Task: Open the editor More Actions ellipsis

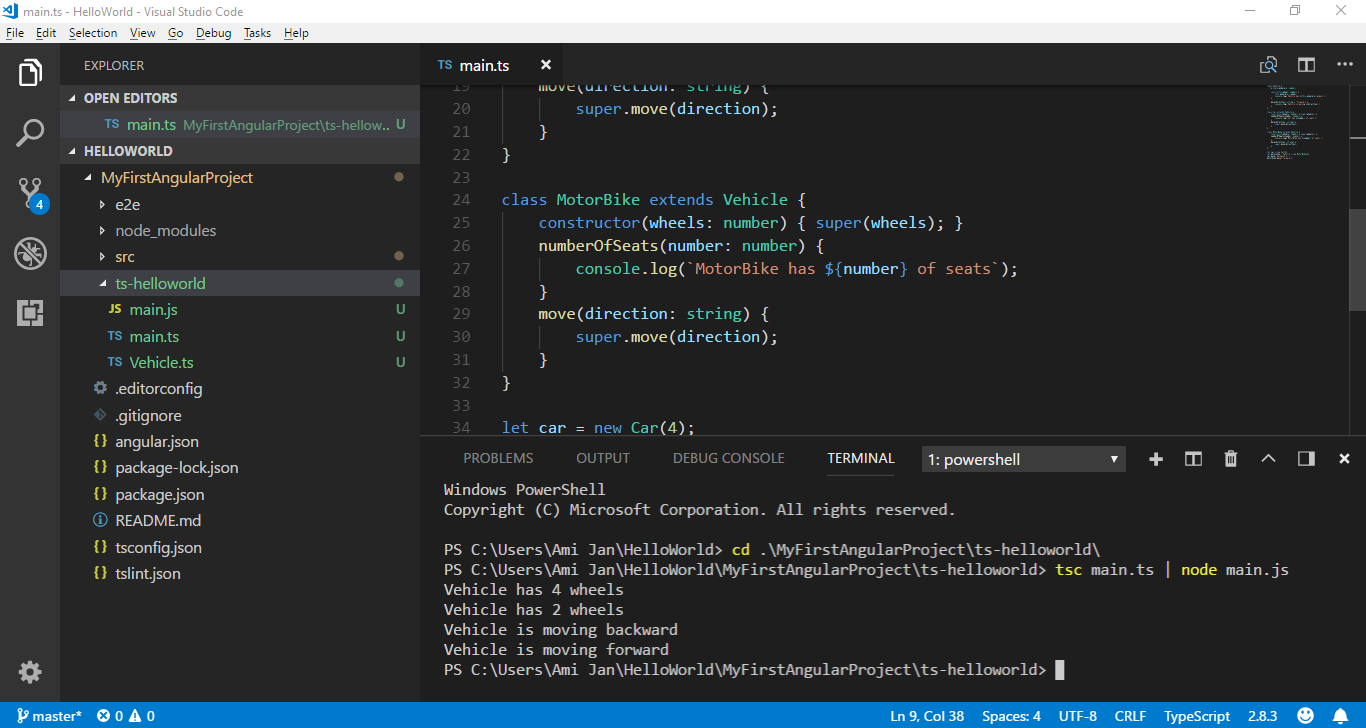Action: 1344,65
